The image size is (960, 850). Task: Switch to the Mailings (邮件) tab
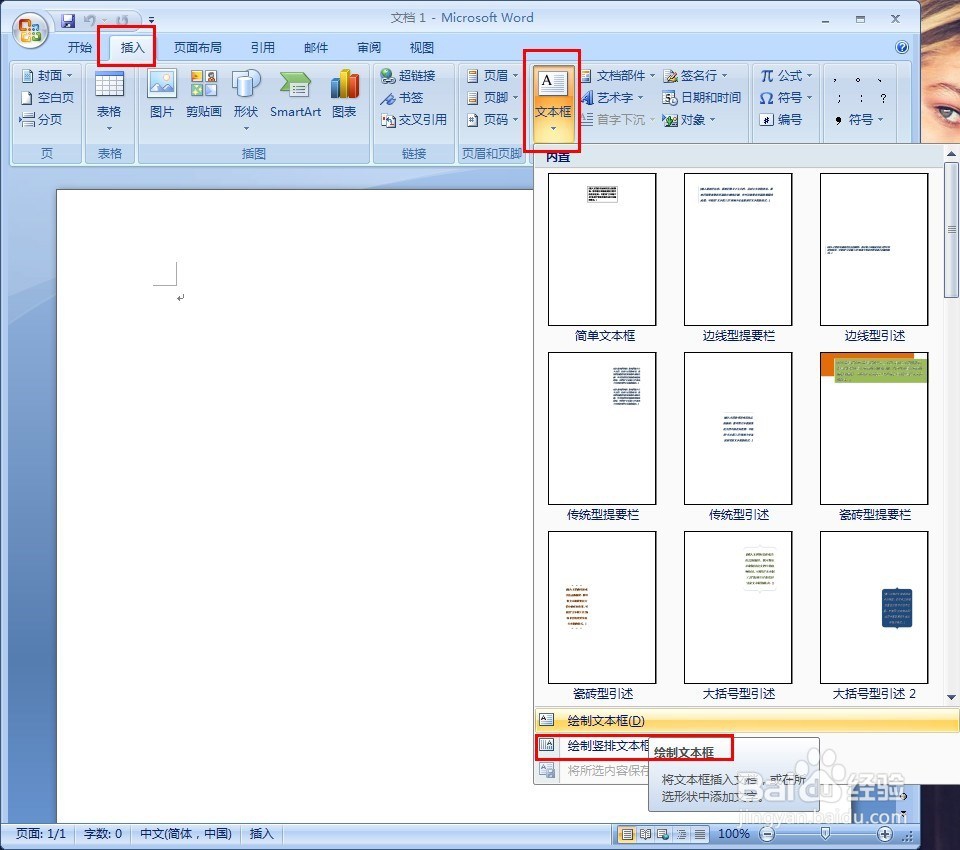click(316, 48)
